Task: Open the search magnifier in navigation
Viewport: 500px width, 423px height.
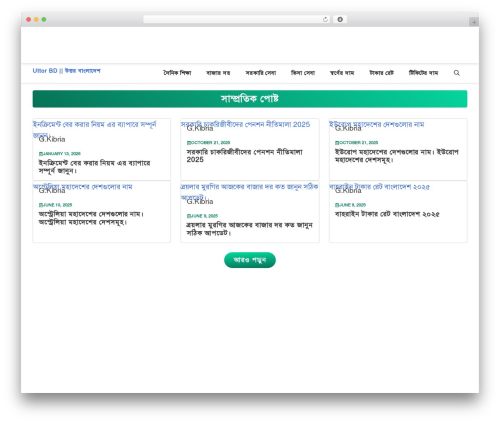Action: [456, 73]
